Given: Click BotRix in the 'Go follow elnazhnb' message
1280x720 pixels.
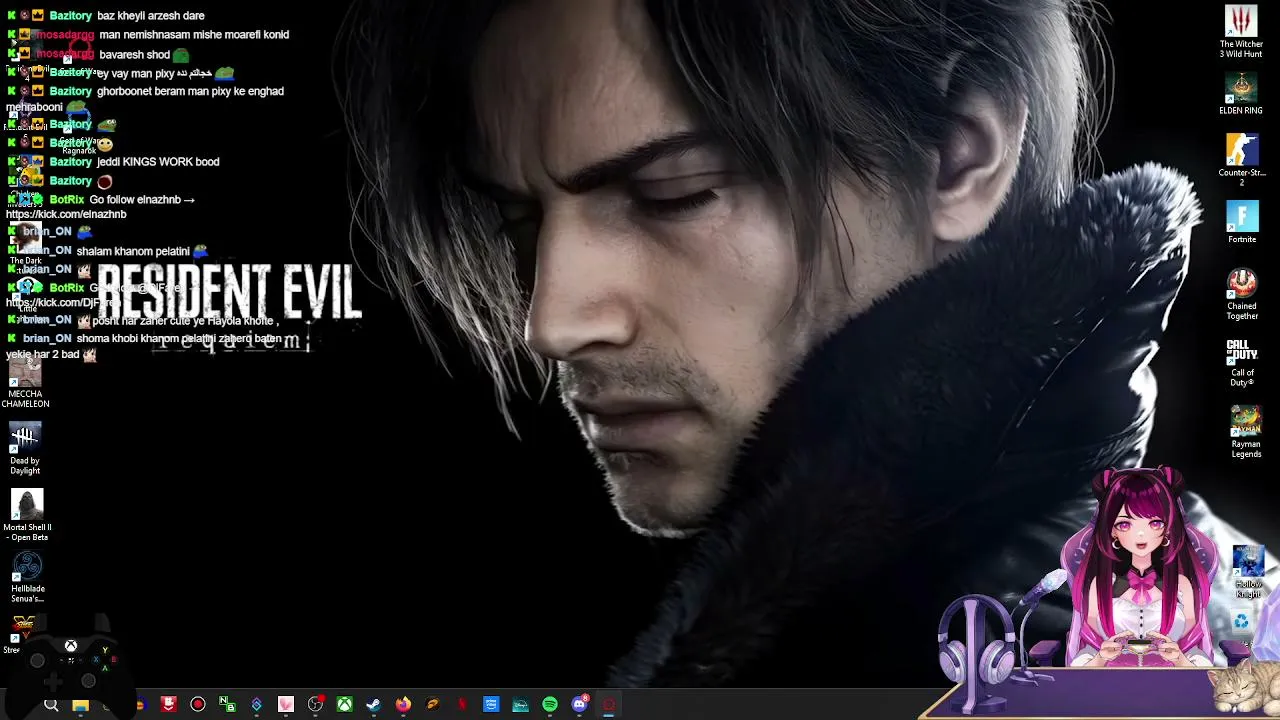Looking at the screenshot, I should (x=67, y=200).
